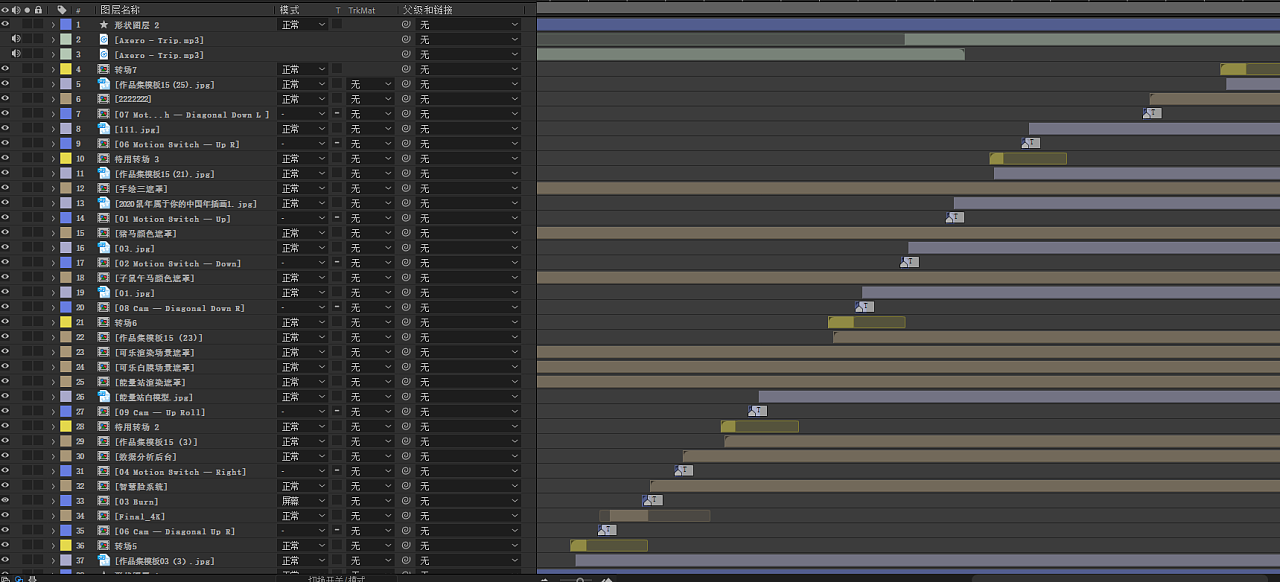Select layer named 子鼠午马颜色遮罩
1280x582 pixels.
154,278
